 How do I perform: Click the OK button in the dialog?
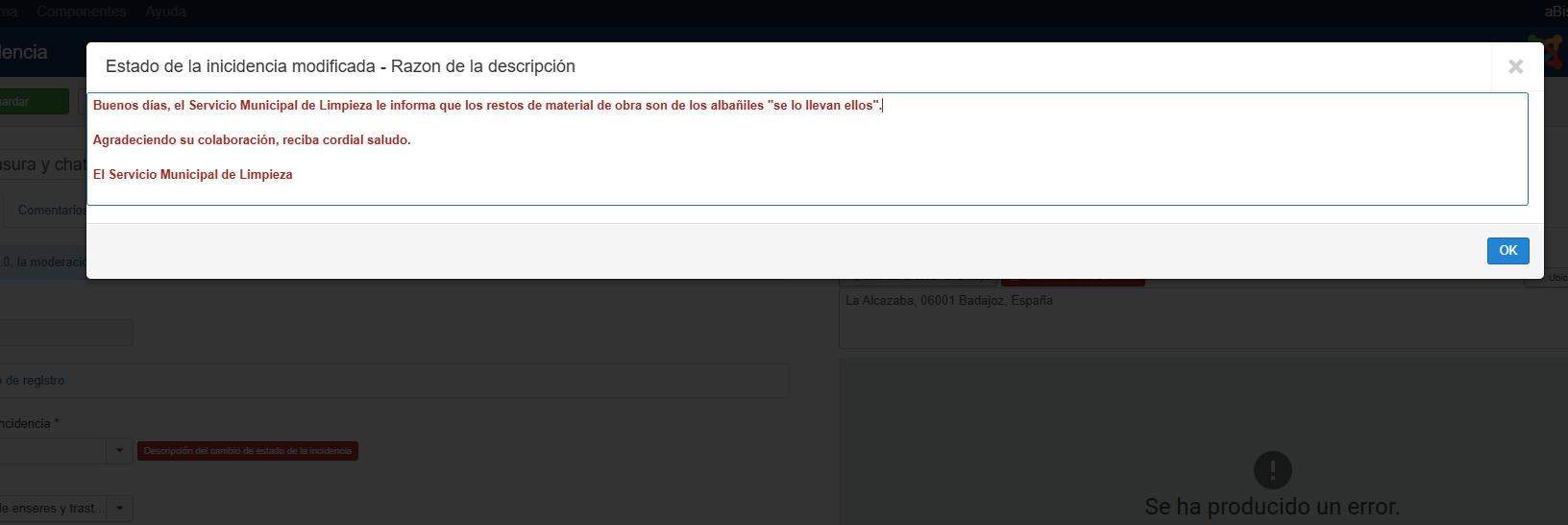pyautogui.click(x=1507, y=251)
